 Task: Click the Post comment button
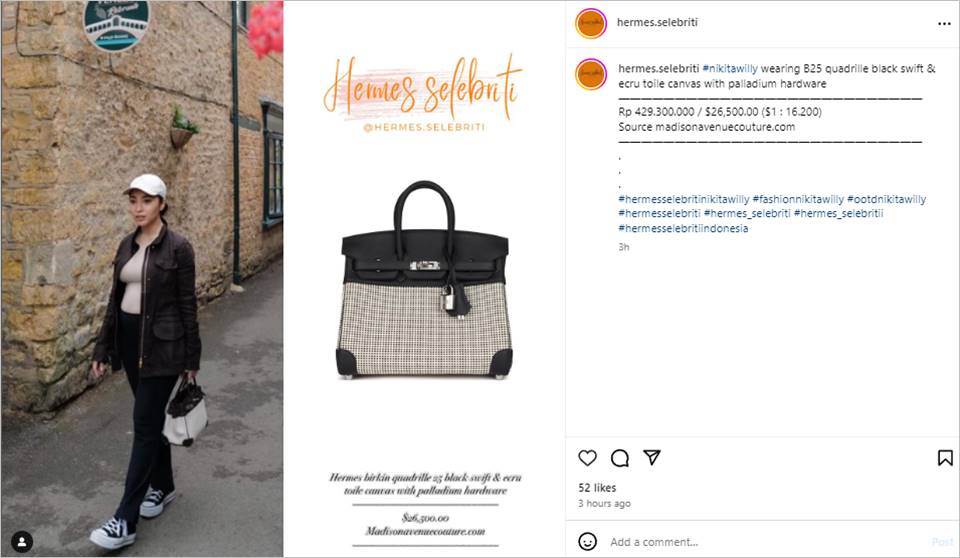click(942, 541)
